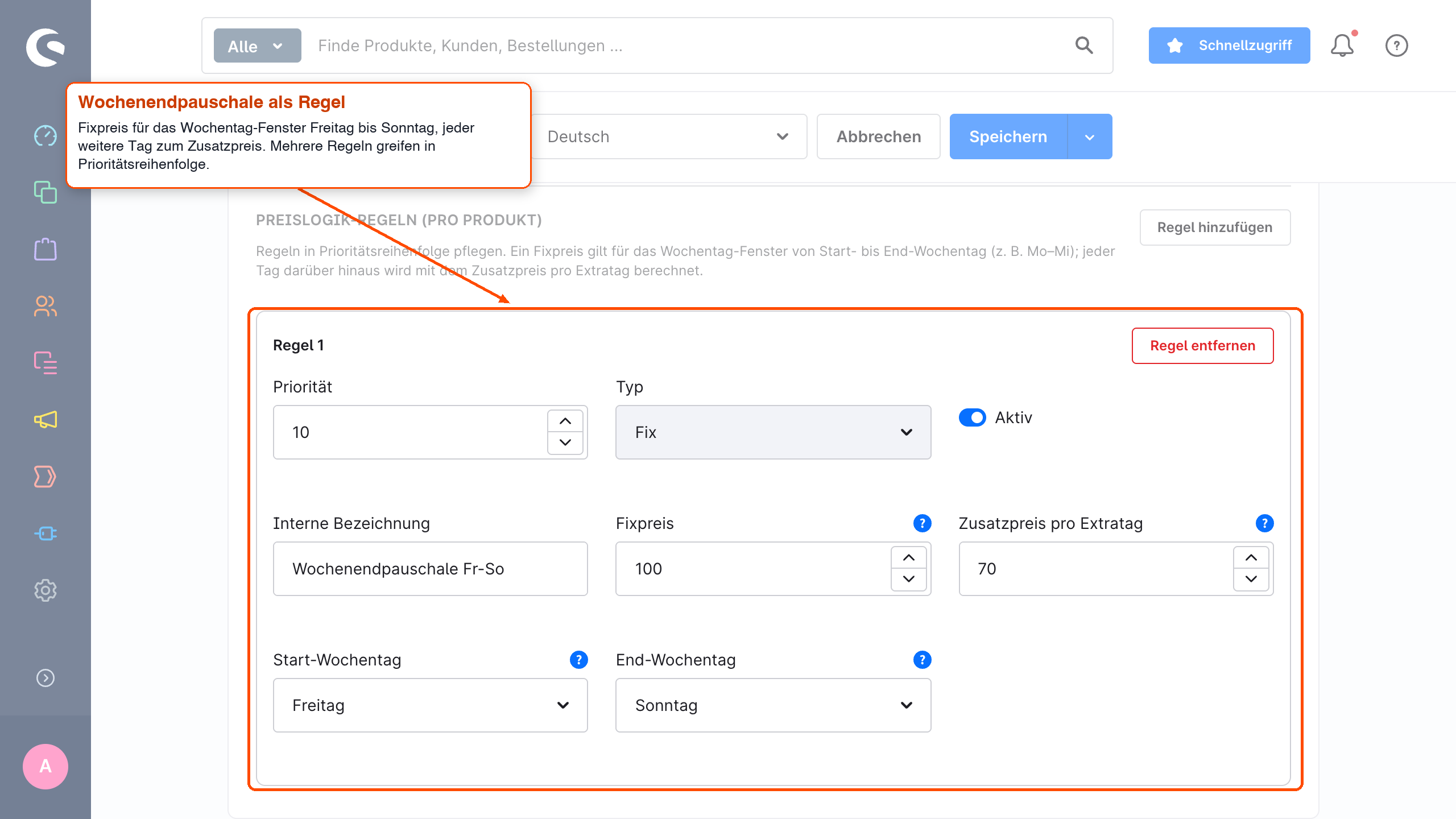Open the Catalogues icon in sidebar

pos(45,192)
